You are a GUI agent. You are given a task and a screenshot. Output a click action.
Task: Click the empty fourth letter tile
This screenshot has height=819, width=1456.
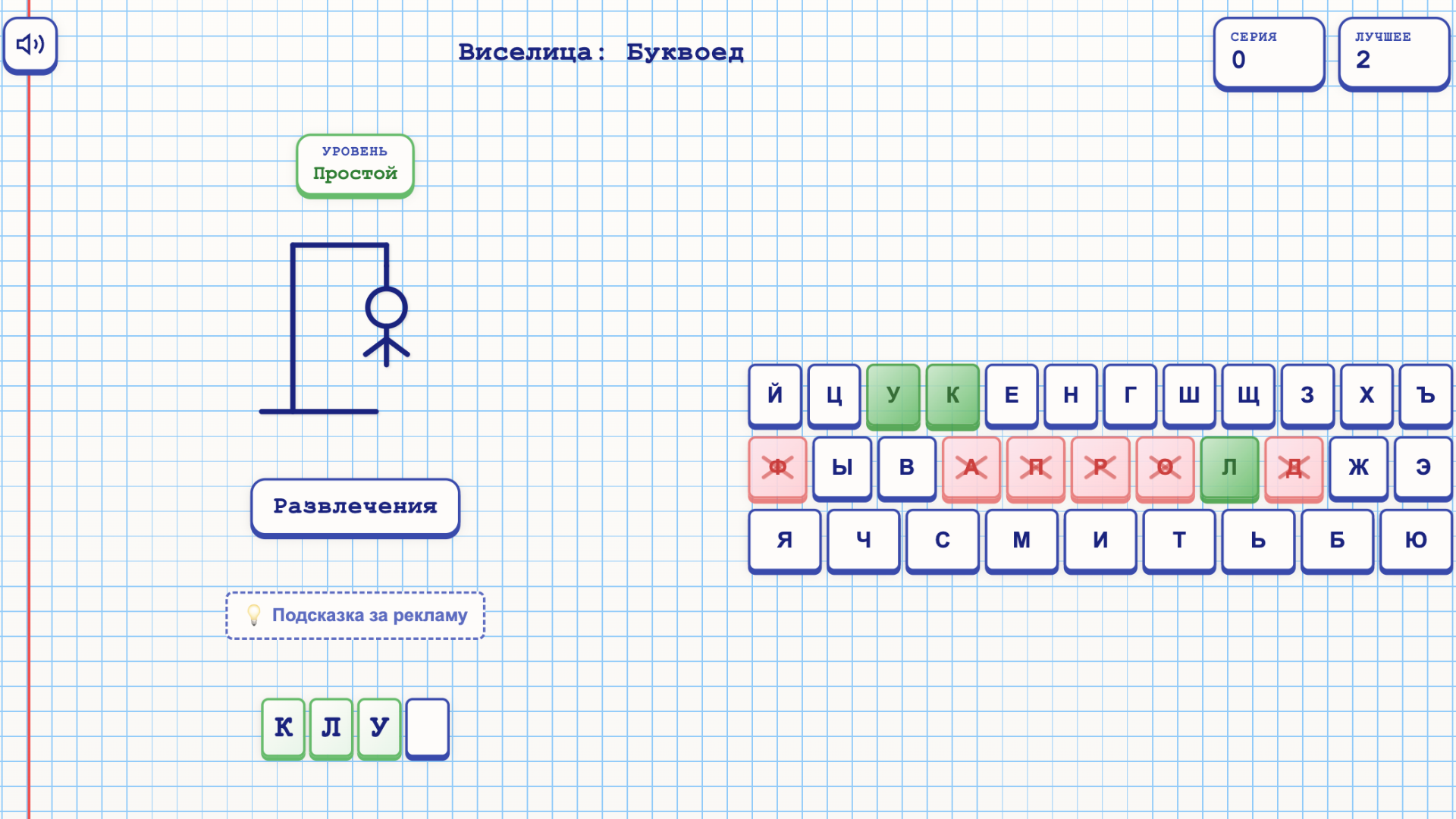(427, 727)
